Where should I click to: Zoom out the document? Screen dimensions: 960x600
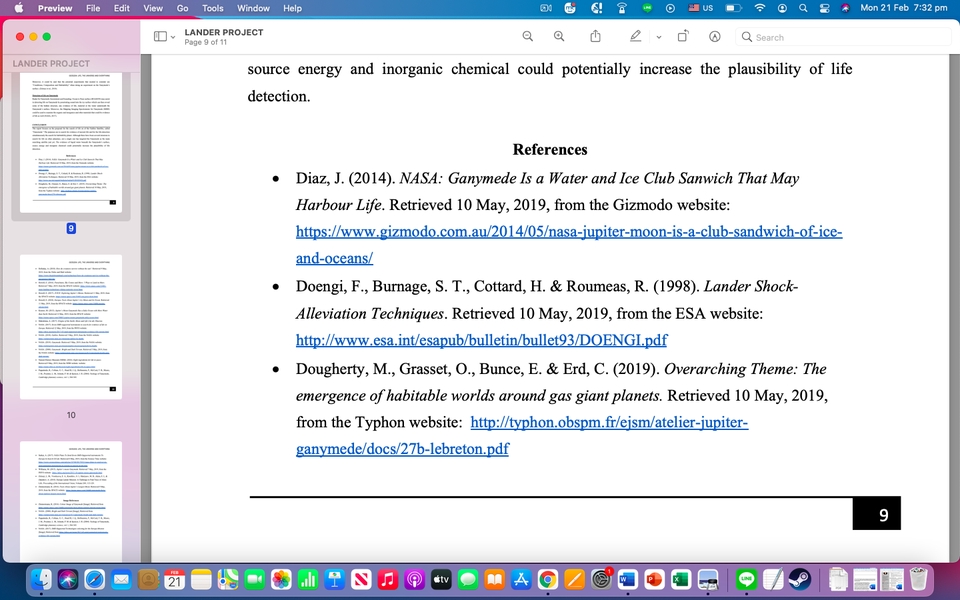[x=528, y=37]
